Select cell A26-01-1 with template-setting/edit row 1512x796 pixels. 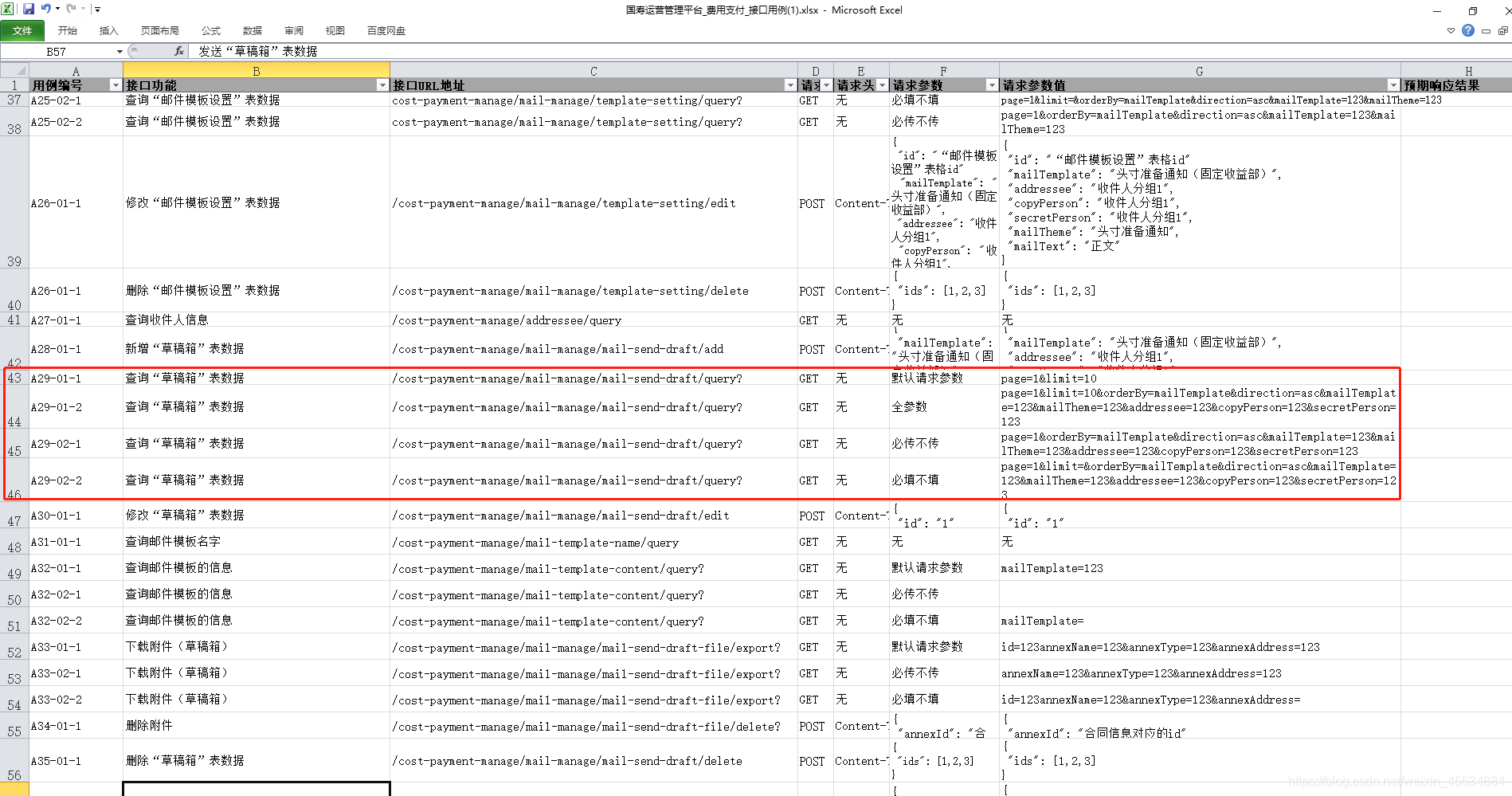click(x=76, y=202)
